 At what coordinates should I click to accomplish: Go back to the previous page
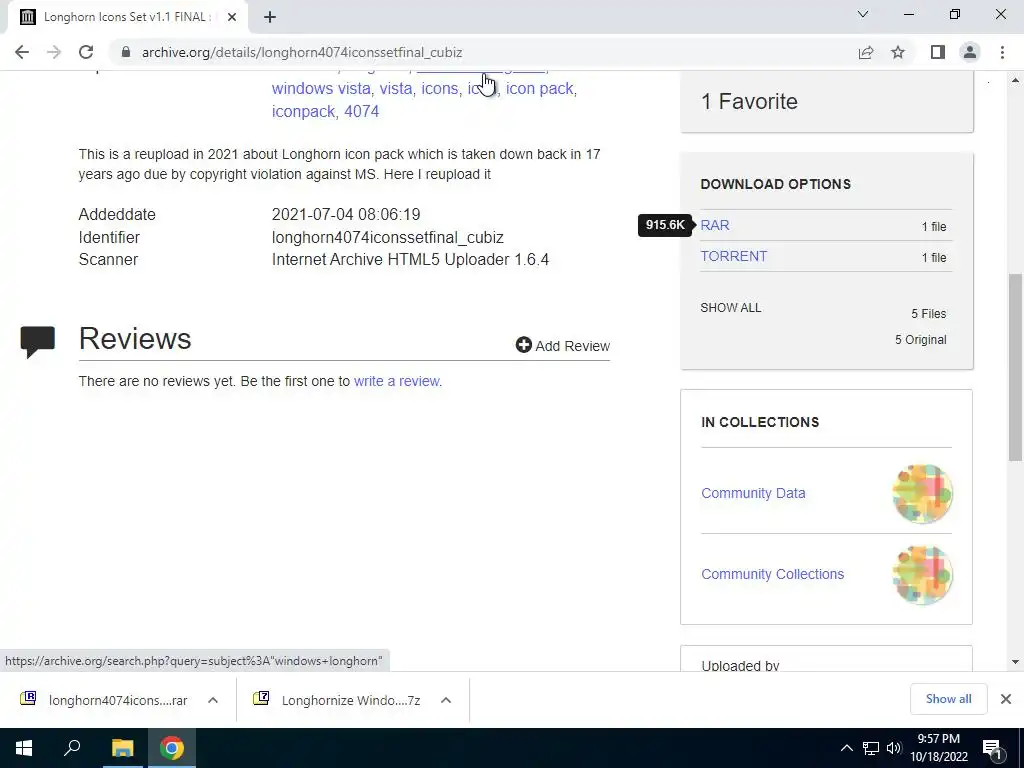click(x=22, y=52)
